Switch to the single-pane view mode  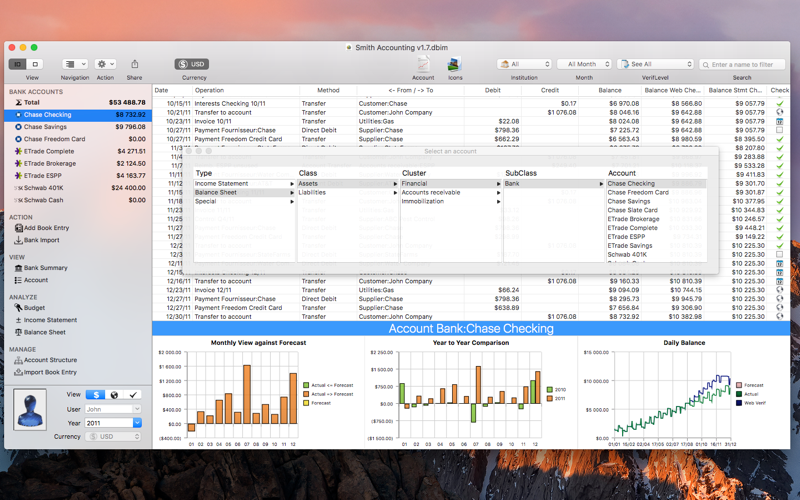pos(35,64)
